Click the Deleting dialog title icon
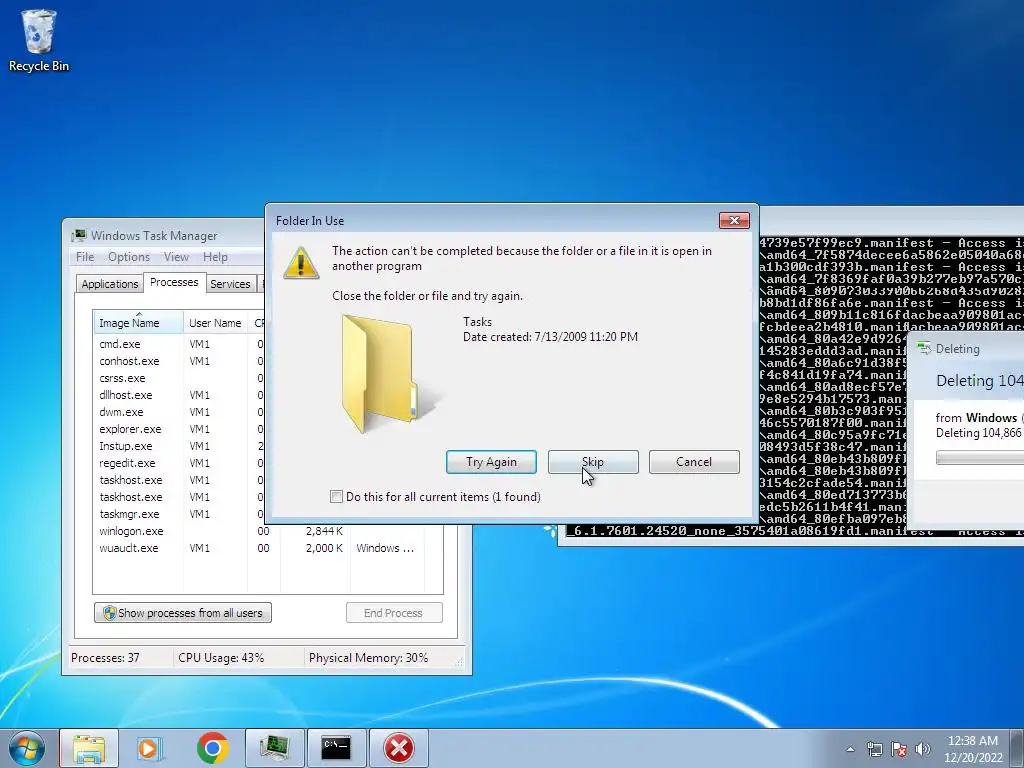 [x=924, y=349]
